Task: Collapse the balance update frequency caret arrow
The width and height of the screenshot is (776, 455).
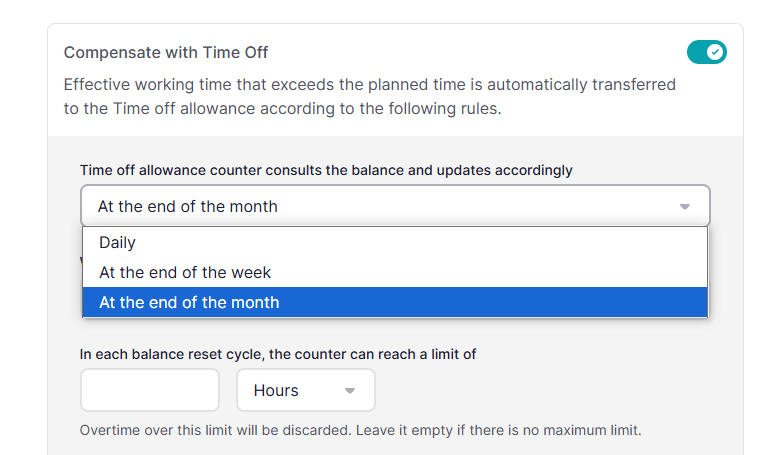Action: [684, 206]
